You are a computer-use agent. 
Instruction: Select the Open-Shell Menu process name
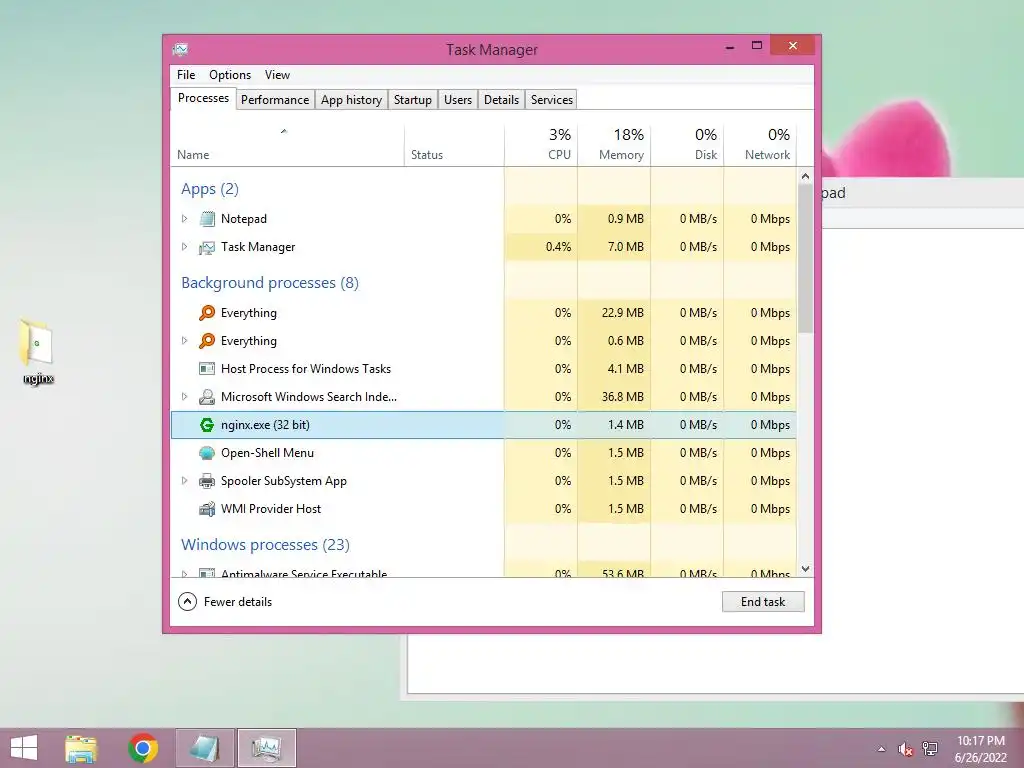click(267, 453)
